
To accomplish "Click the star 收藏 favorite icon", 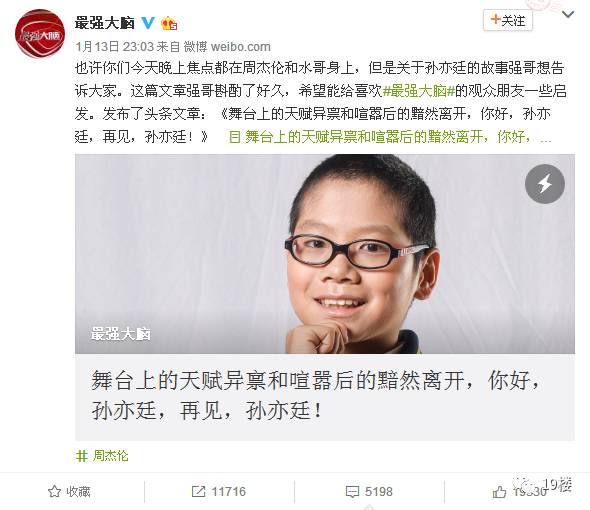I will tap(54, 492).
